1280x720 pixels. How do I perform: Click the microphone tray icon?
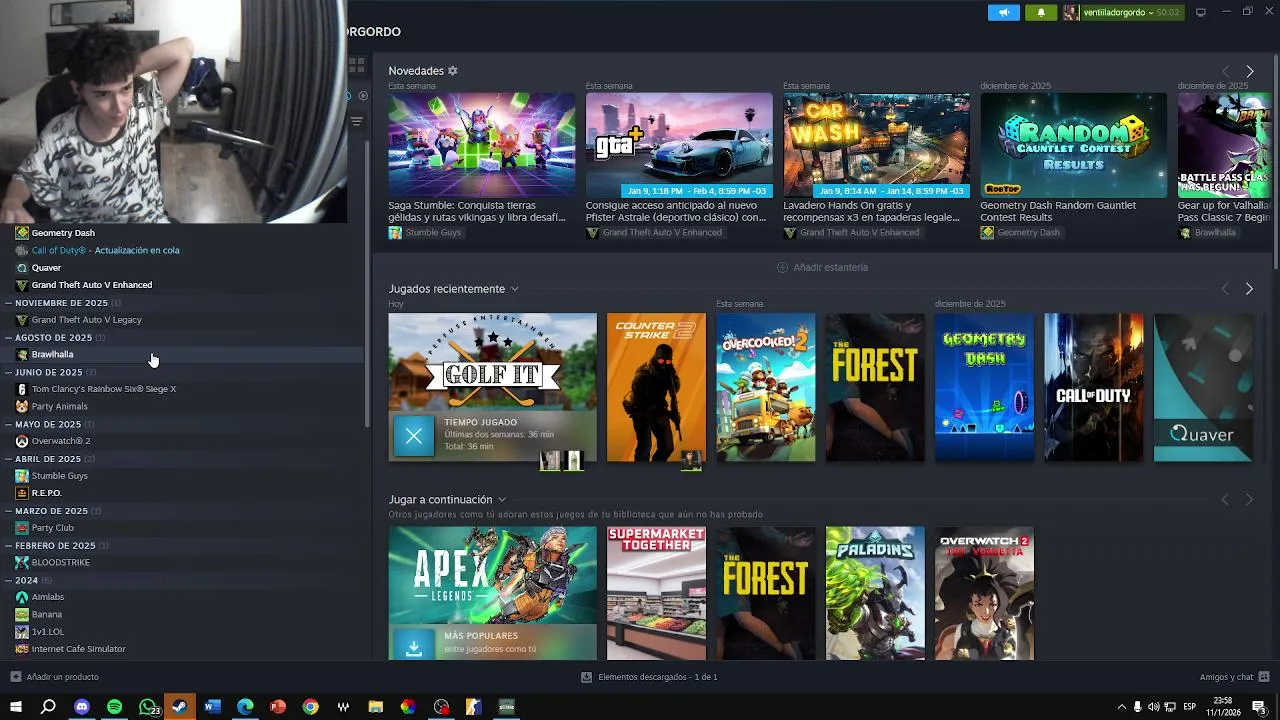[1138, 707]
